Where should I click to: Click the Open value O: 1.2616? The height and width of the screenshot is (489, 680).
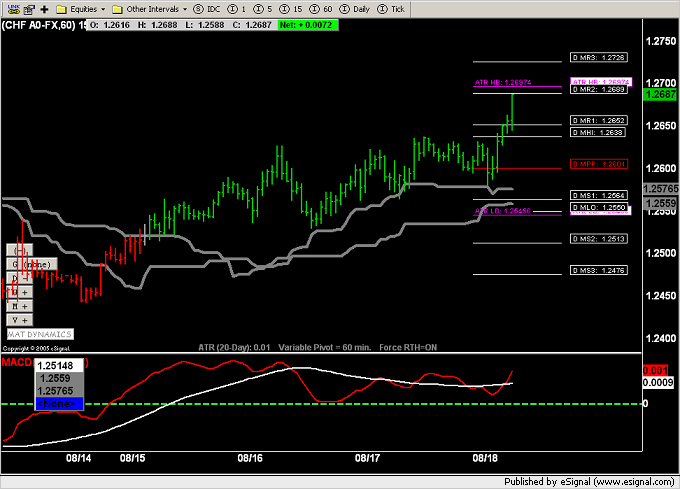click(110, 25)
